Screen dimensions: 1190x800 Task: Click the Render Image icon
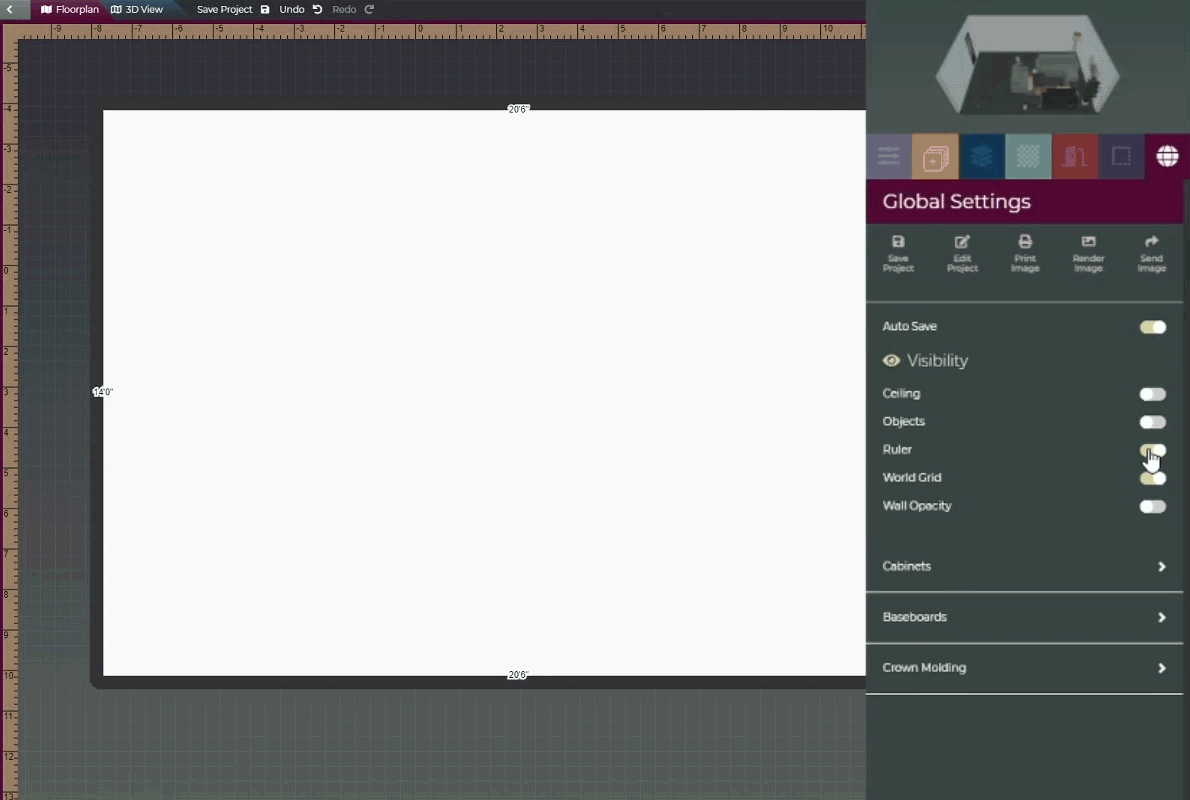coord(1088,242)
